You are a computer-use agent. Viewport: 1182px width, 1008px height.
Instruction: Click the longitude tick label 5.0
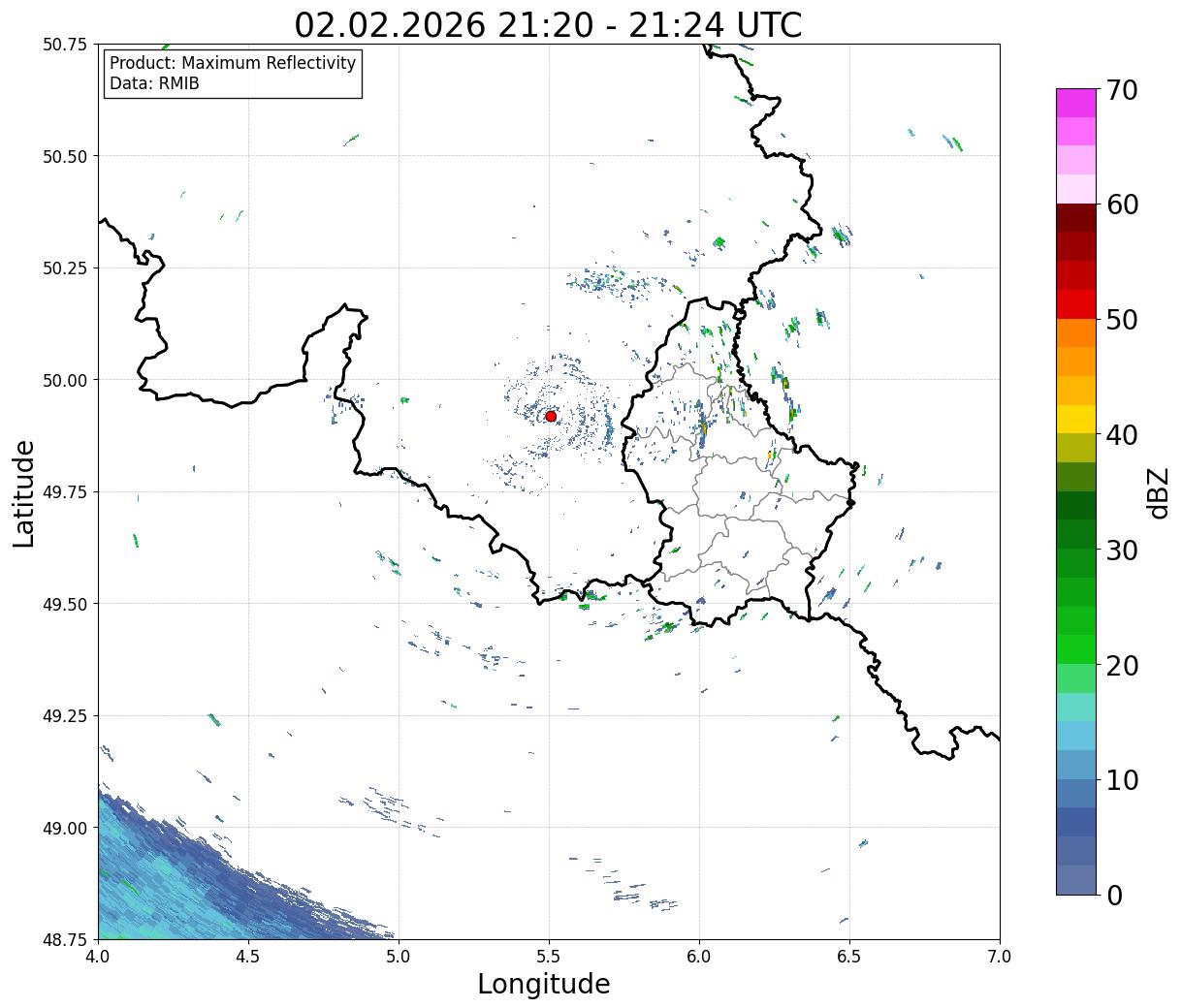pyautogui.click(x=399, y=956)
